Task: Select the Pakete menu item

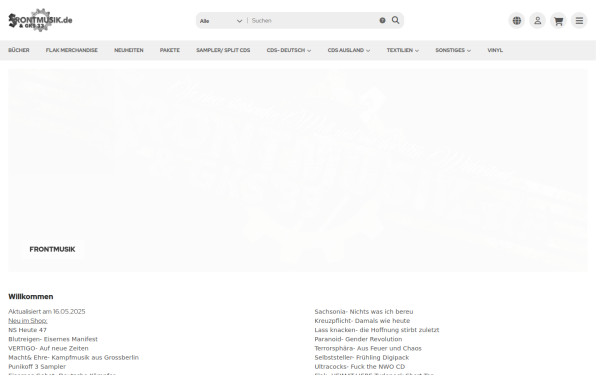Action: point(170,50)
